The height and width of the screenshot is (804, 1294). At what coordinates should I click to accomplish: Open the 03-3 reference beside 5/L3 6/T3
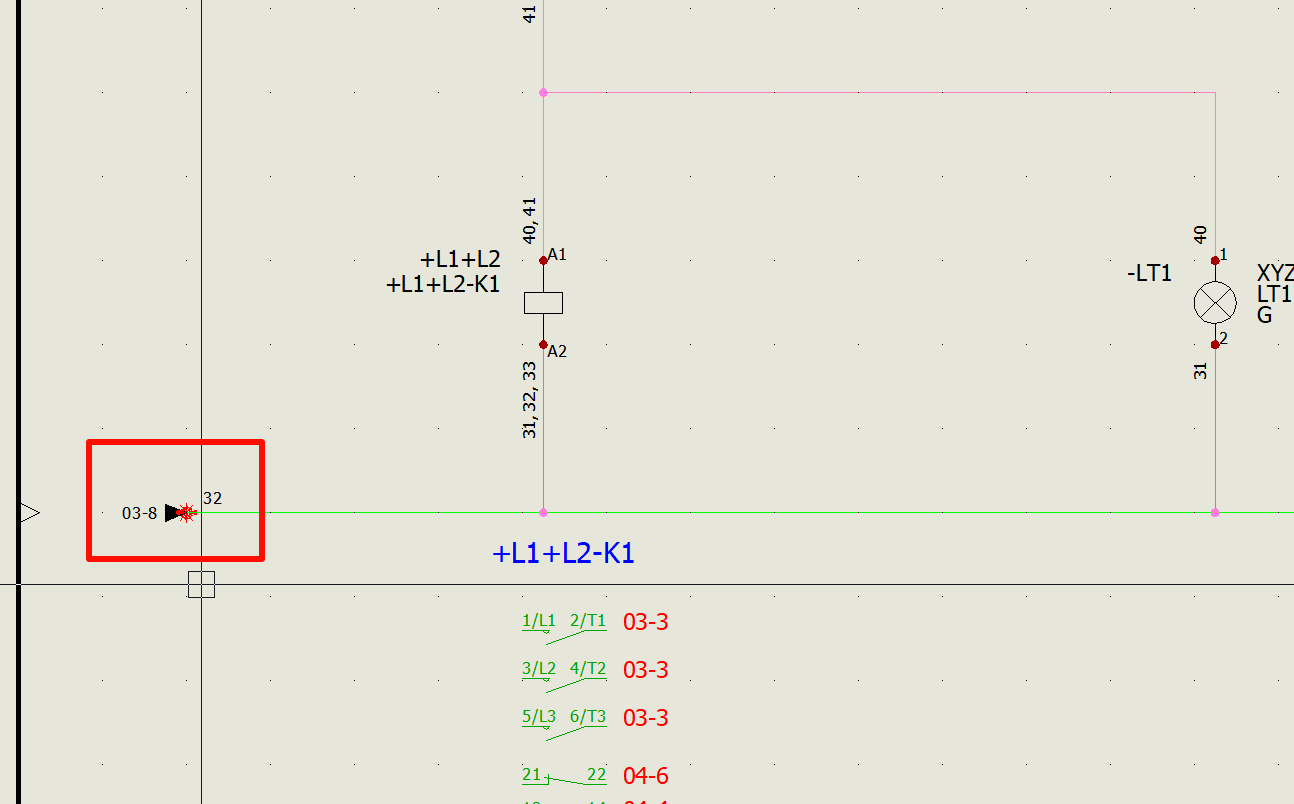[645, 718]
